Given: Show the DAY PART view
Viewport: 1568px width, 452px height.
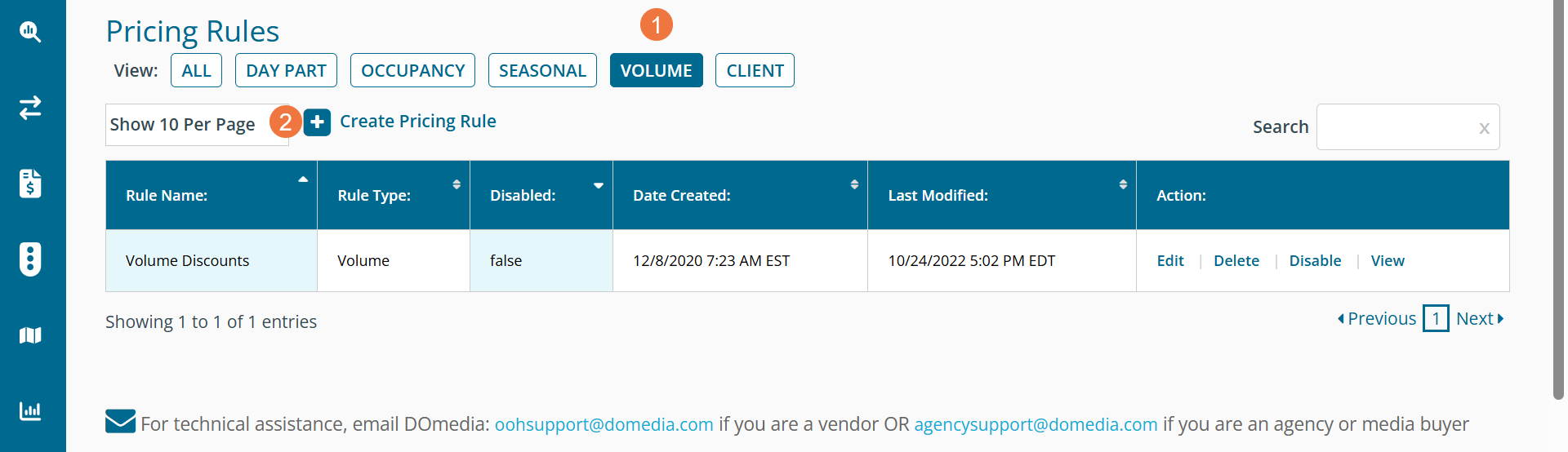Looking at the screenshot, I should pos(286,71).
